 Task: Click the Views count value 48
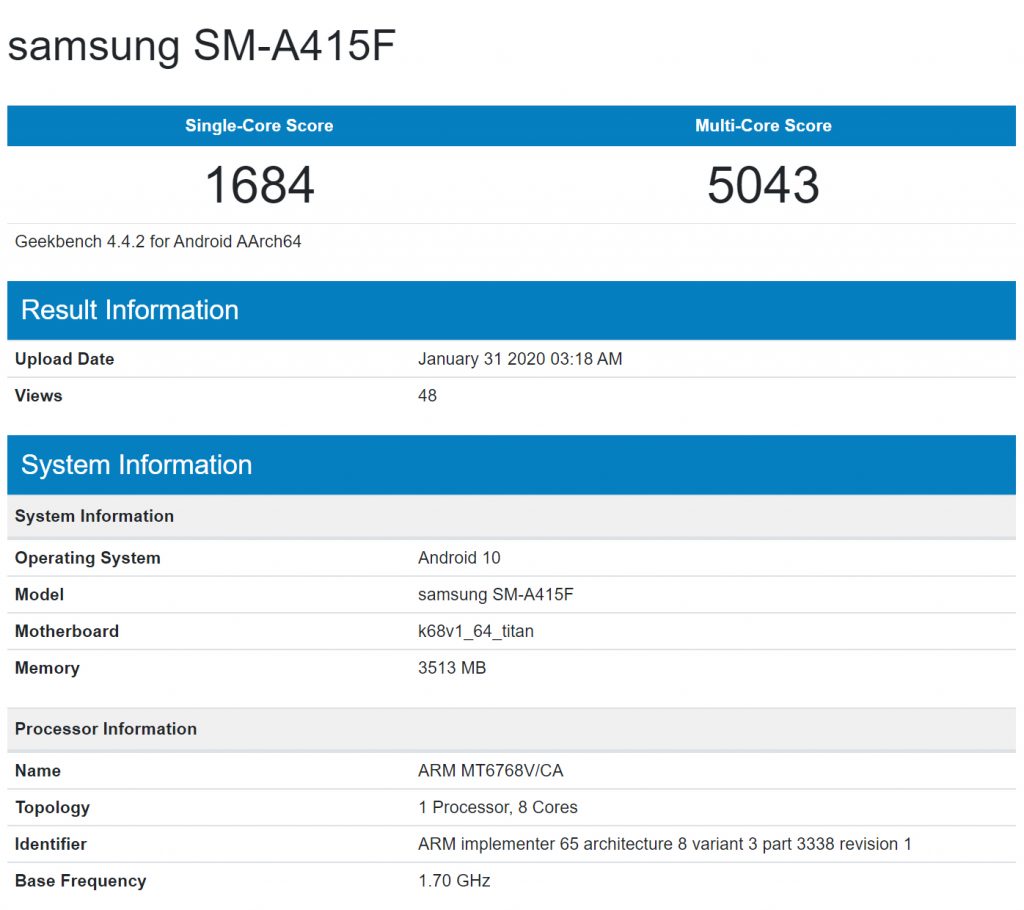[x=427, y=396]
